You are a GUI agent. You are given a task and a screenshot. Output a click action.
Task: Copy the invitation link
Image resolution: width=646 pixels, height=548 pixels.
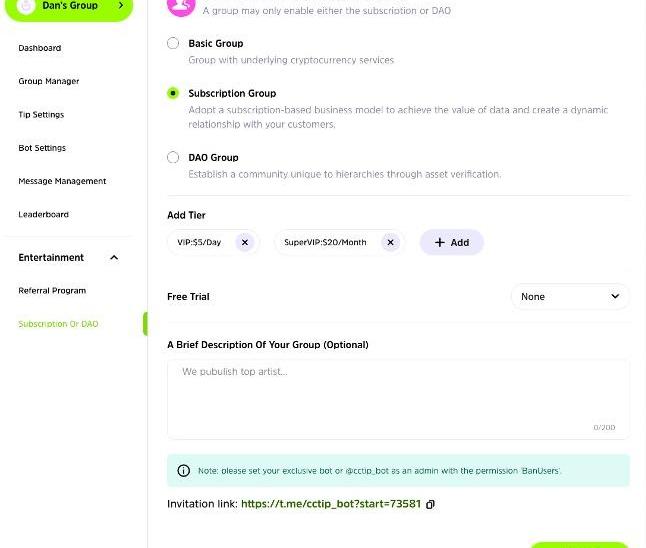tap(431, 505)
